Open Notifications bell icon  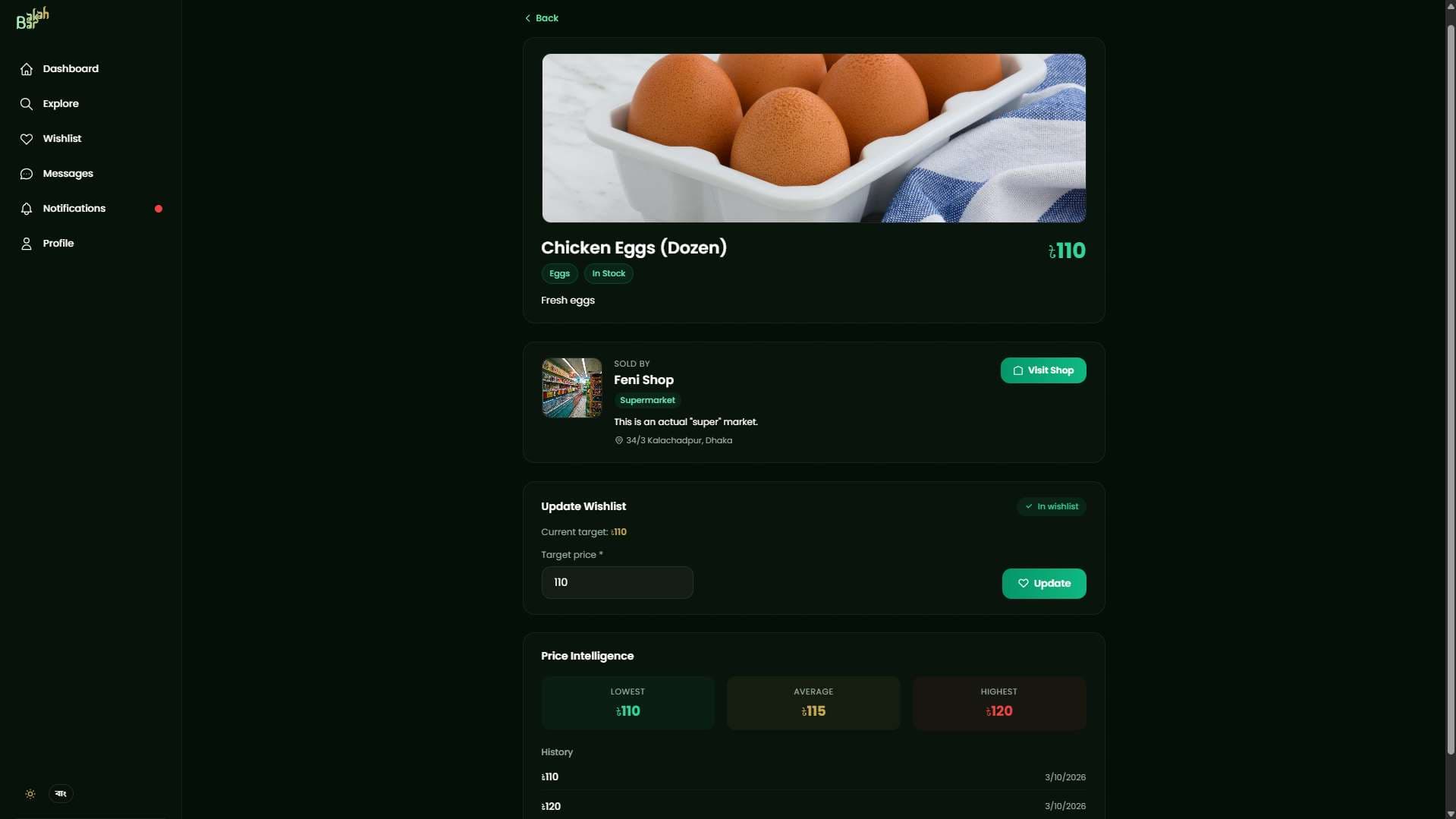(x=27, y=209)
